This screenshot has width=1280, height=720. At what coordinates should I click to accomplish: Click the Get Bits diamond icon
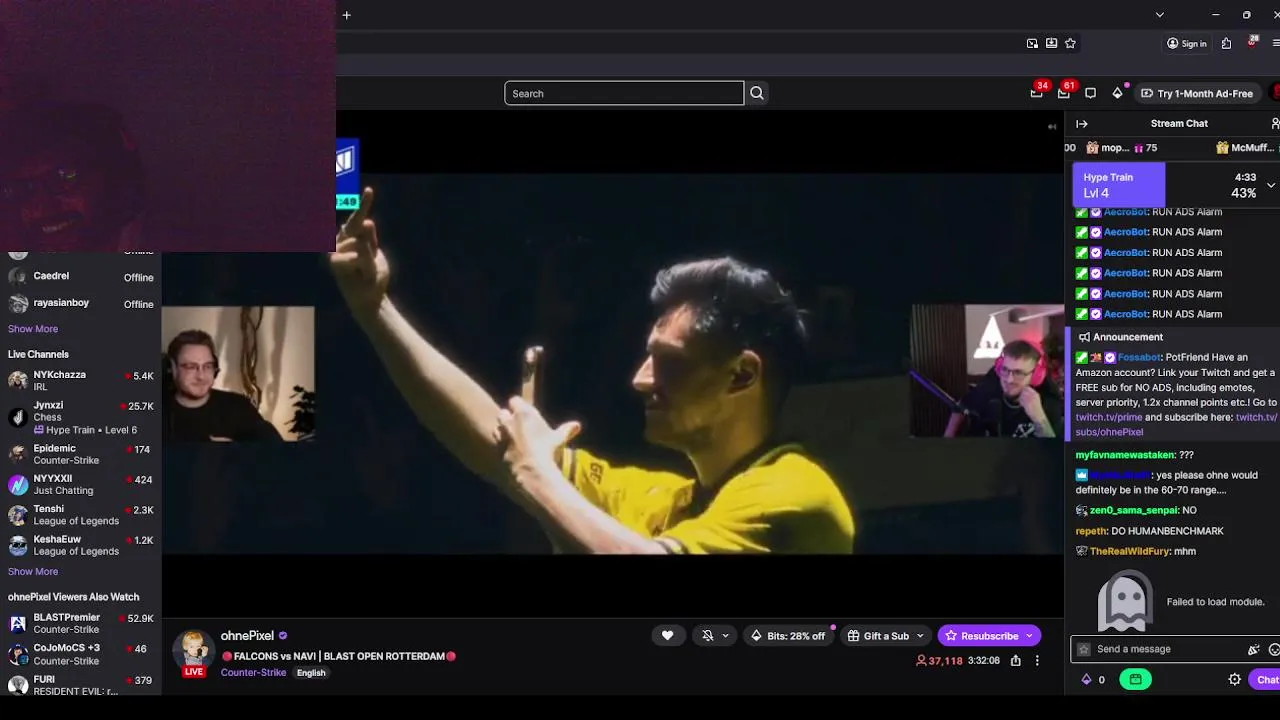click(x=1118, y=93)
